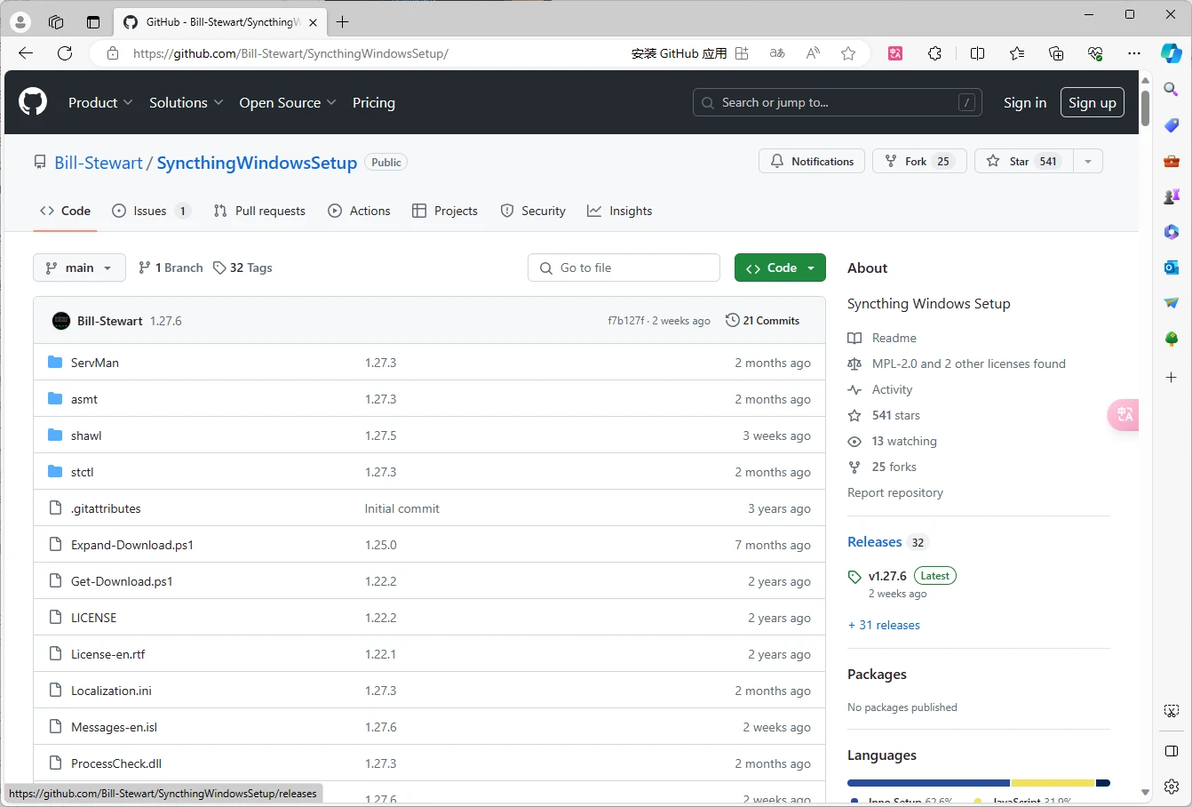The width and height of the screenshot is (1192, 807).
Task: Open Edge sidebar settings gear
Action: 1171,786
